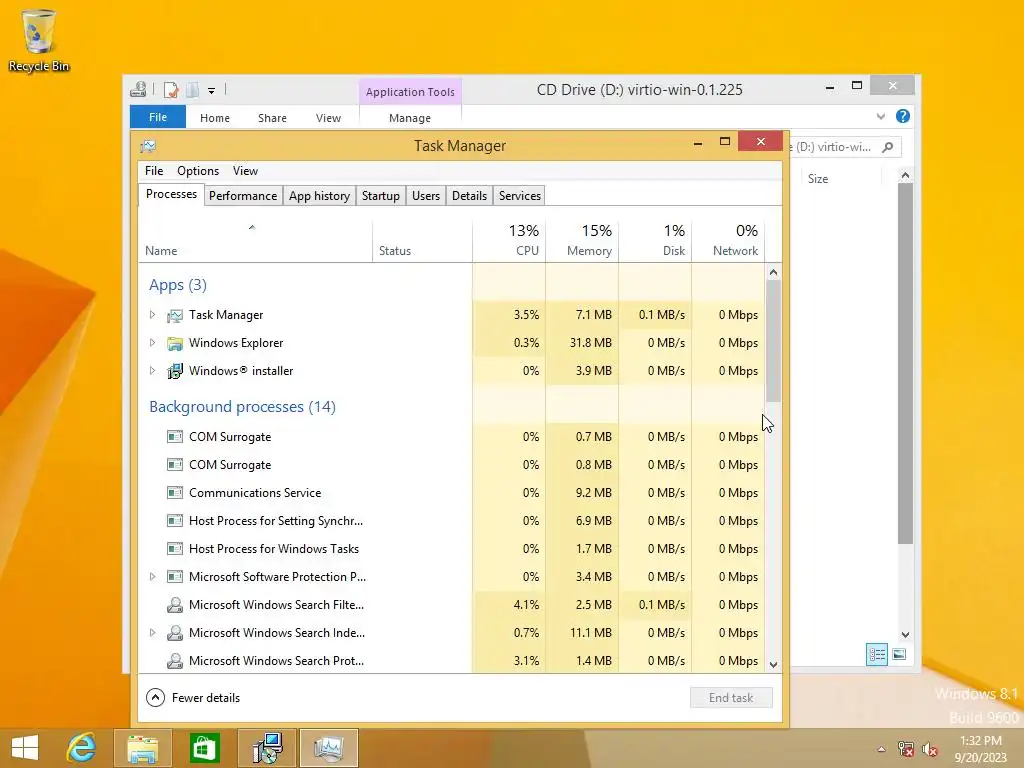The image size is (1024, 768).
Task: Expand the Windows installer process group
Action: coord(152,371)
